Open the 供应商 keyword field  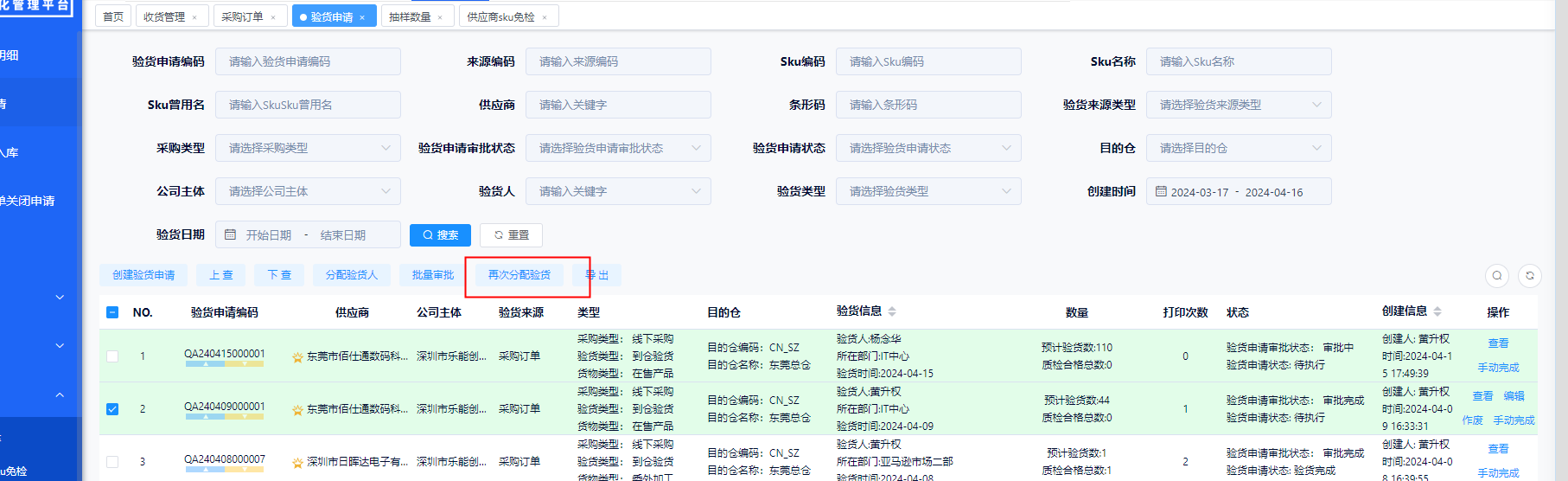[618, 105]
